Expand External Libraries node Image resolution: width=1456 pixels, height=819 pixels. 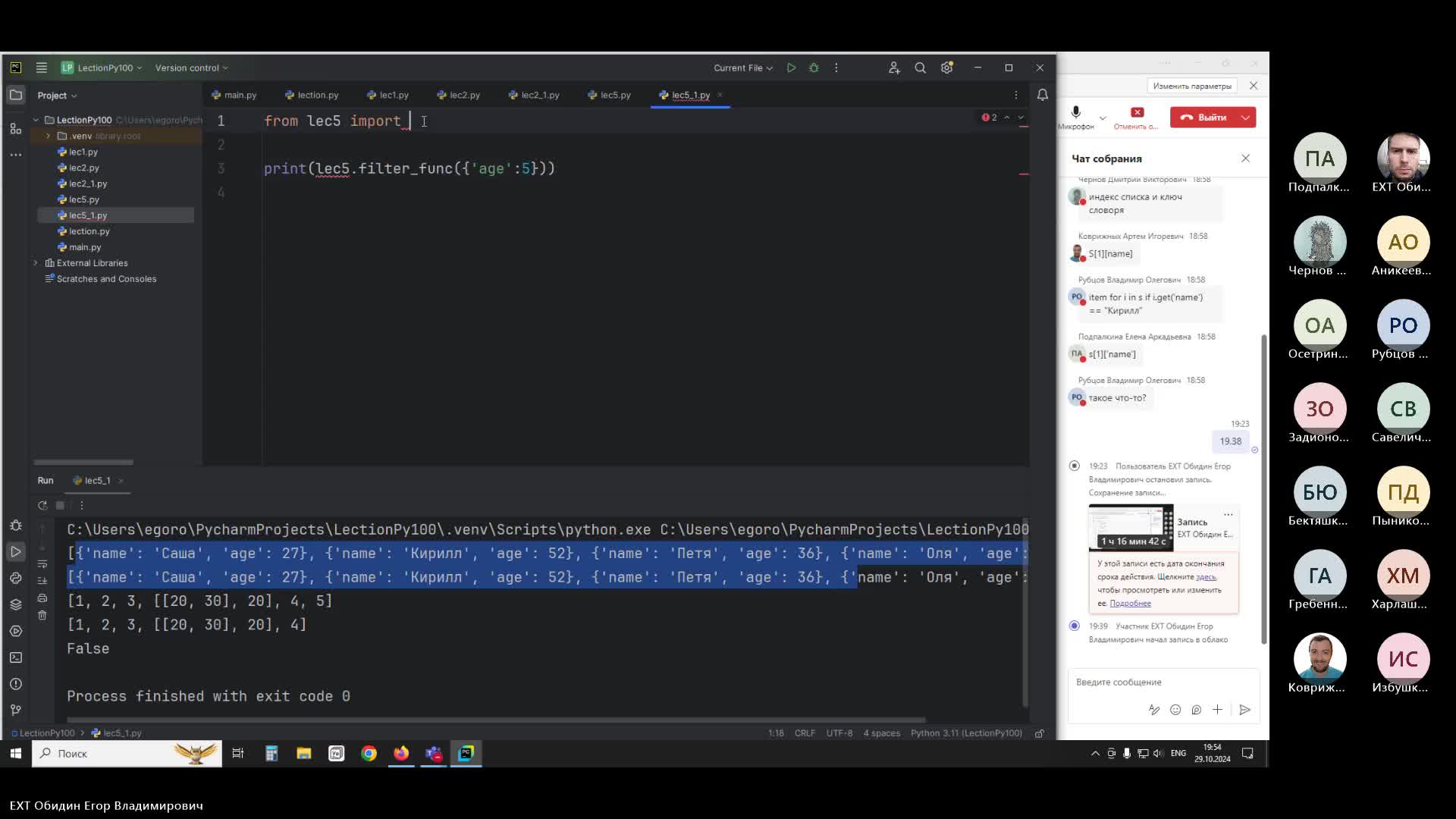pyautogui.click(x=36, y=263)
